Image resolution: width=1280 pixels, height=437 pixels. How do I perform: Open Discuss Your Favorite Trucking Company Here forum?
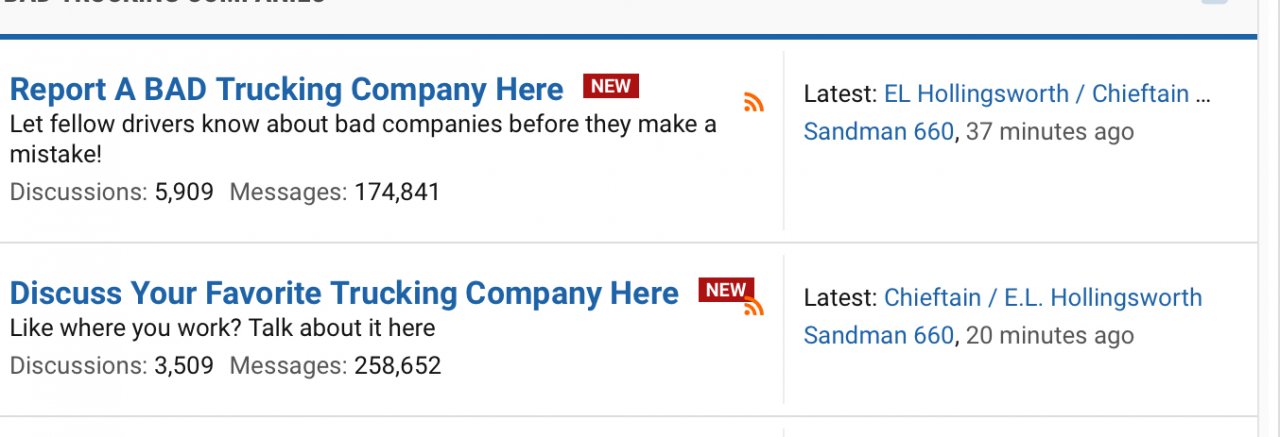(344, 293)
